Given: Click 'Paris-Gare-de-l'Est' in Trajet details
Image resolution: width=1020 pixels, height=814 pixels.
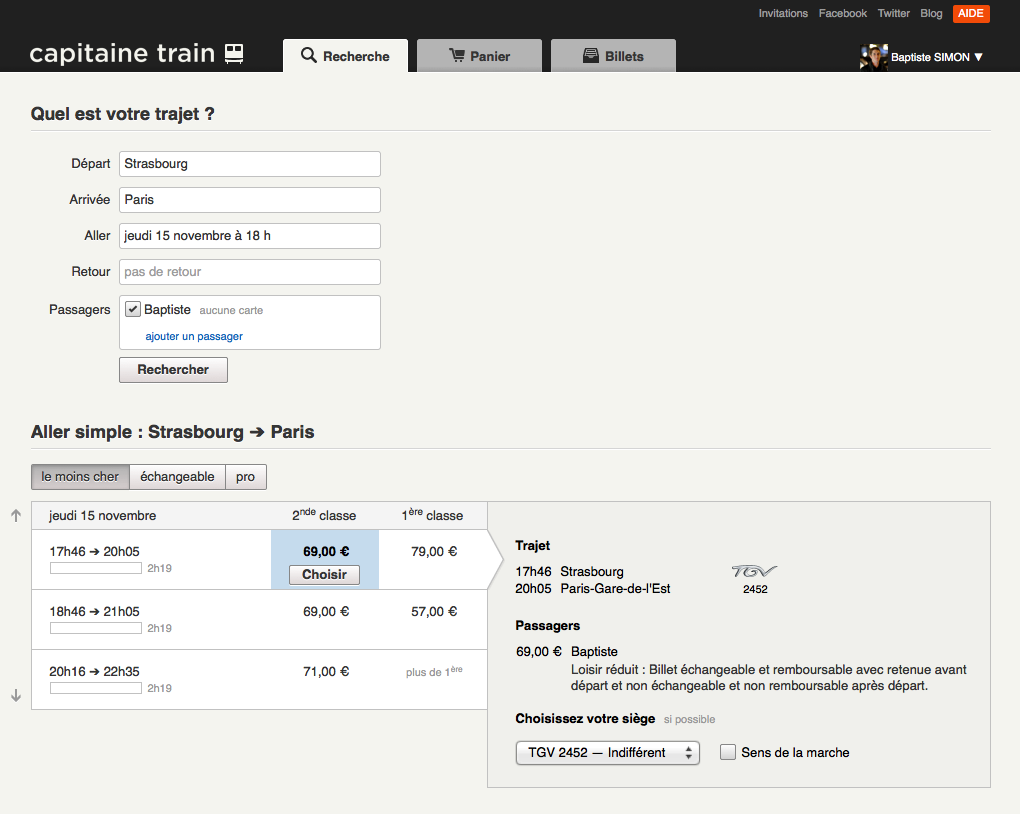Looking at the screenshot, I should [x=615, y=588].
